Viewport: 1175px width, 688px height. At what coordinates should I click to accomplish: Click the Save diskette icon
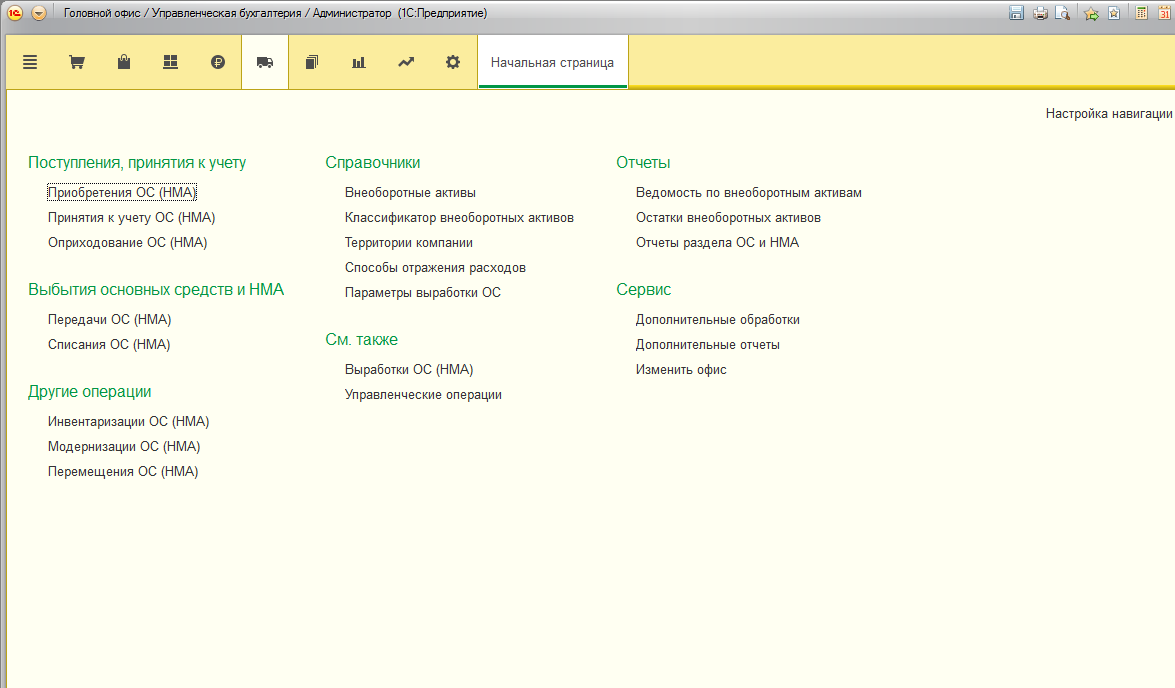[1016, 13]
